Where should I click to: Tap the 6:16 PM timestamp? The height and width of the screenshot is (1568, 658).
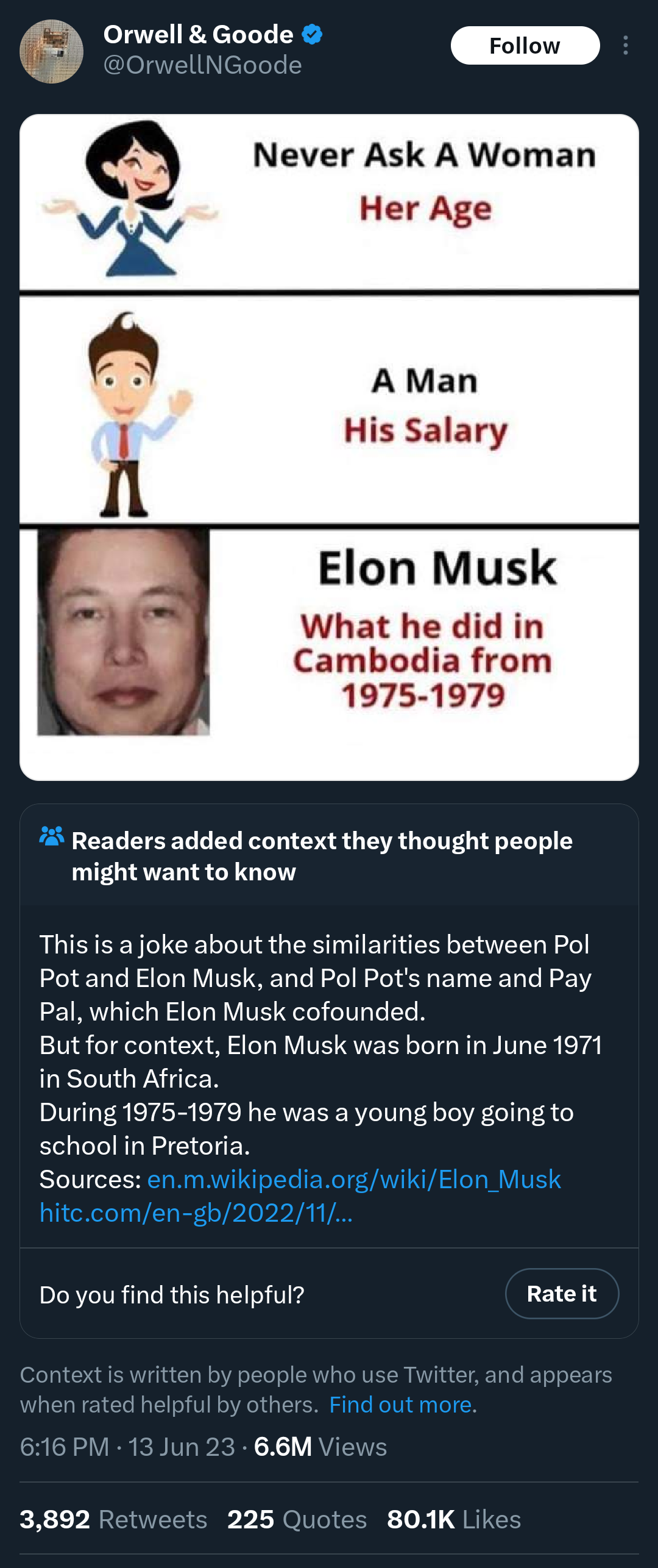tap(65, 1447)
